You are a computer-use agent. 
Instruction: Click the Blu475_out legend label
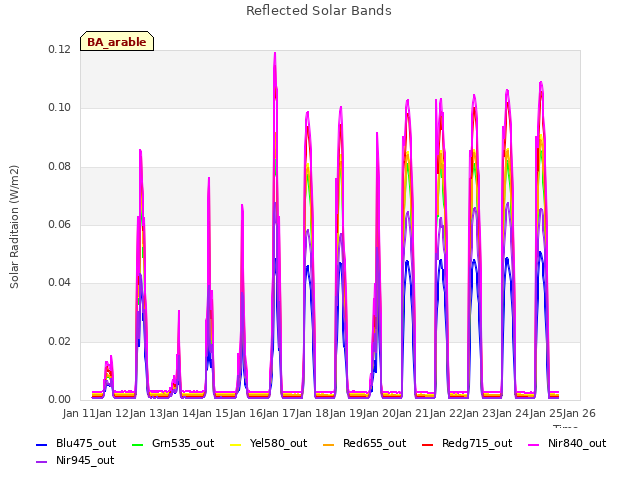pos(86,443)
